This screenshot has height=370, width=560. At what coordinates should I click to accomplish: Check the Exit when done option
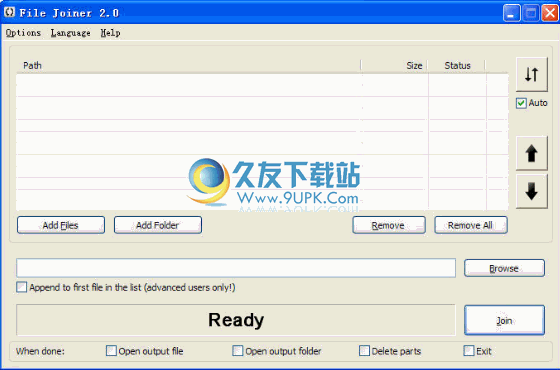coord(469,351)
